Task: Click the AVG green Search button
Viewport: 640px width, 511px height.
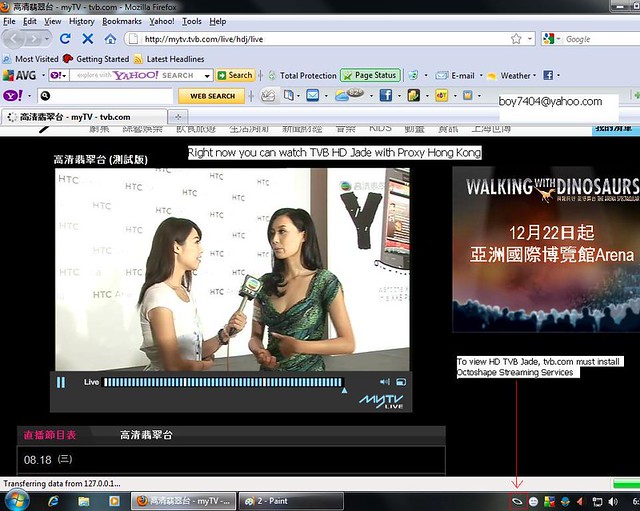Action: pos(235,75)
